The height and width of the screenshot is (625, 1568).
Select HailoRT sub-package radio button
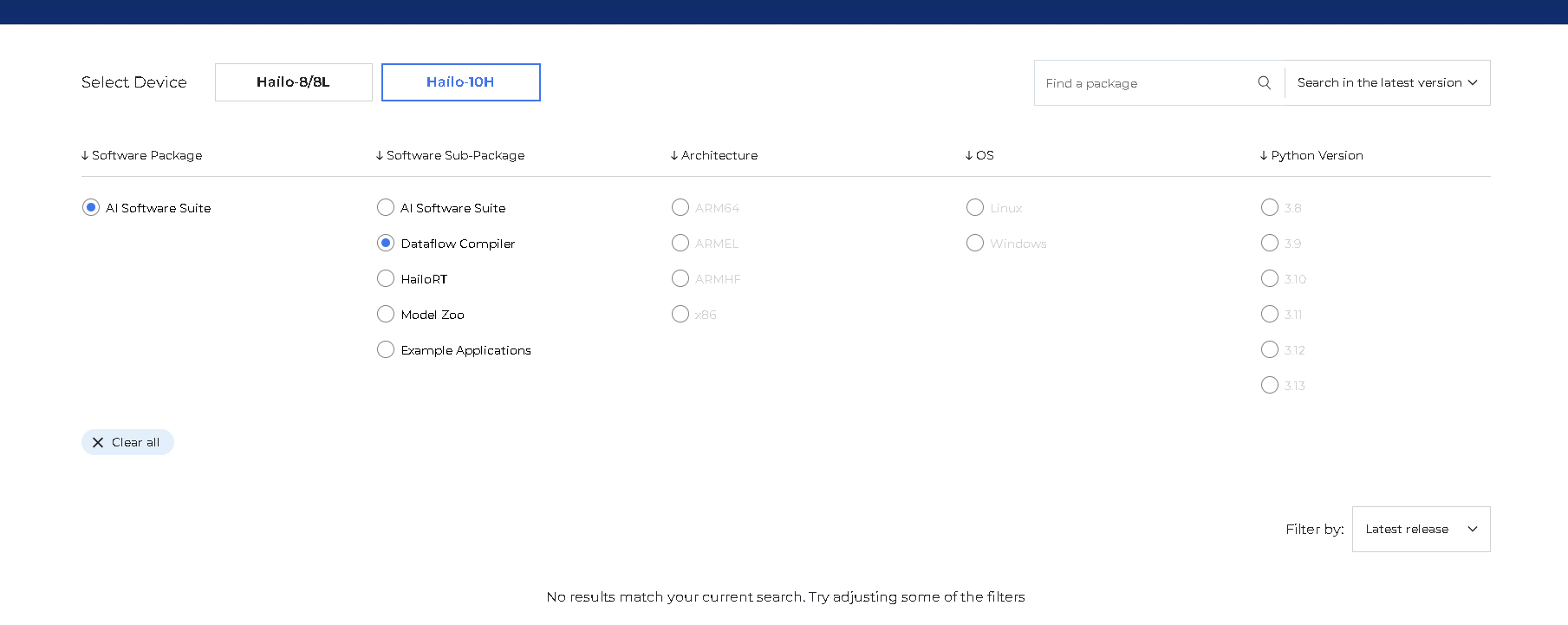(386, 279)
